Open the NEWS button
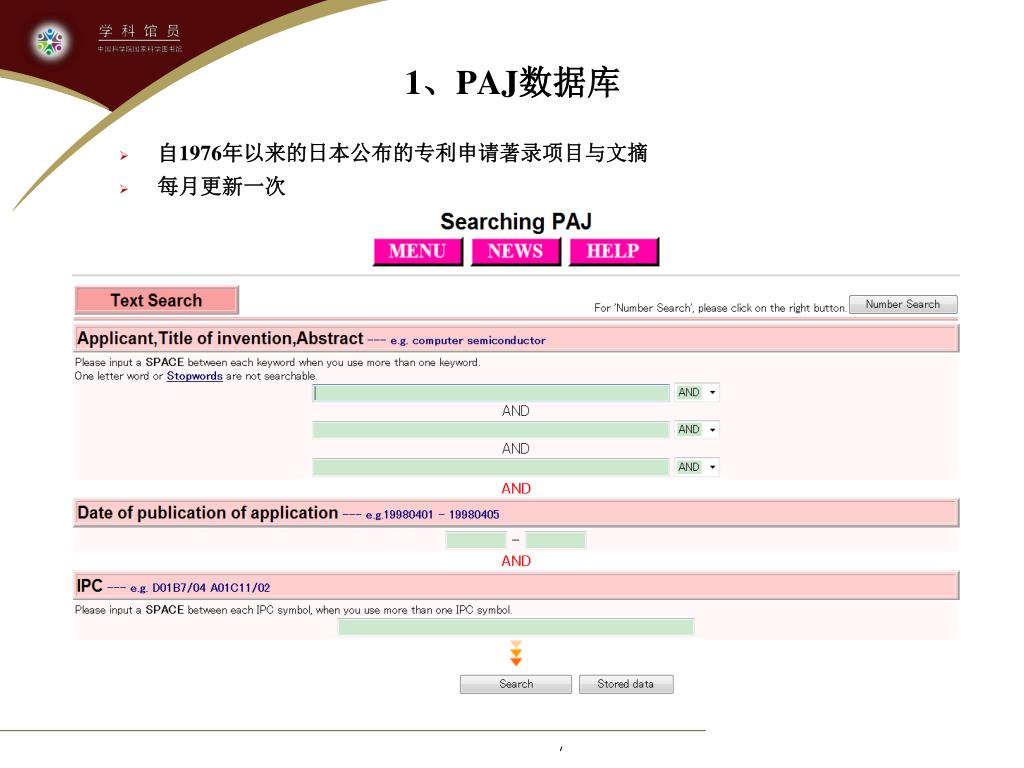Viewport: 1024px width, 768px height. (x=516, y=251)
